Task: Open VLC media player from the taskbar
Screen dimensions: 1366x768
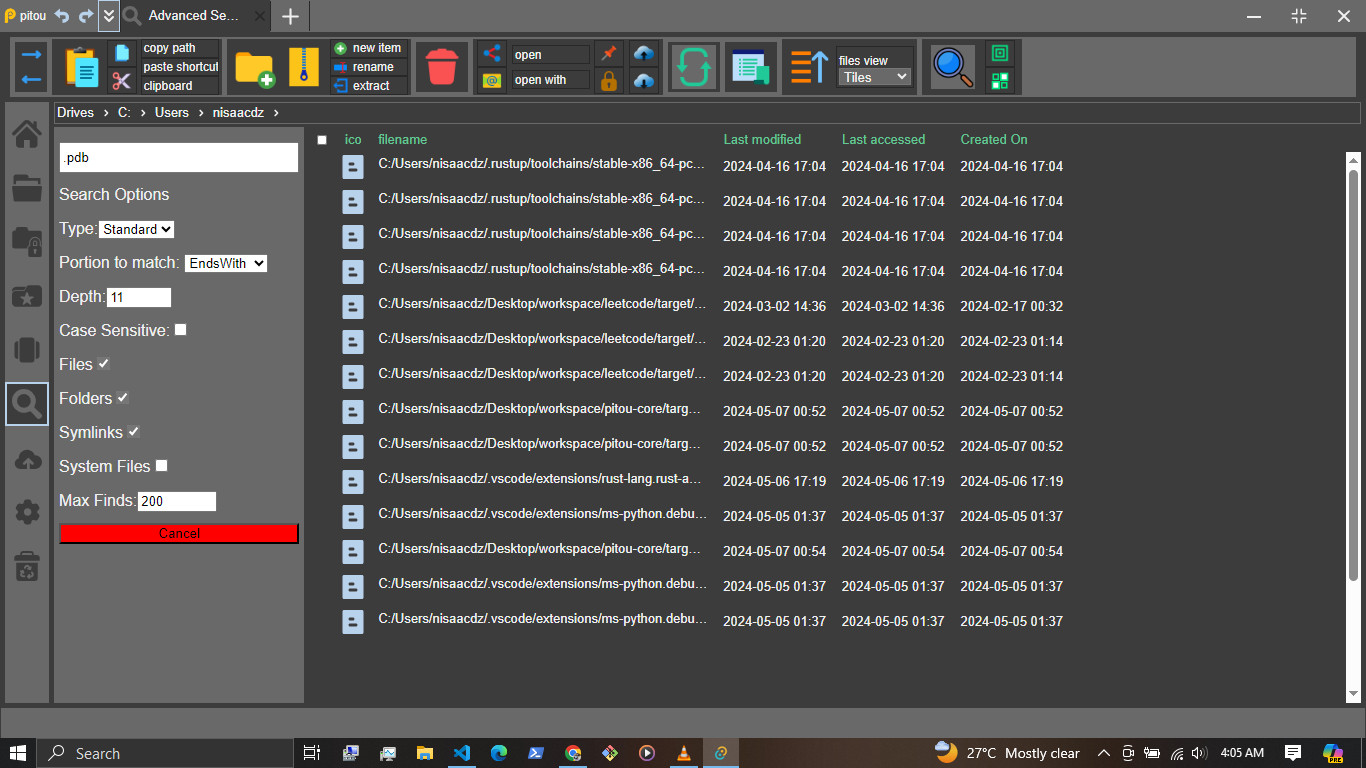Action: (683, 753)
